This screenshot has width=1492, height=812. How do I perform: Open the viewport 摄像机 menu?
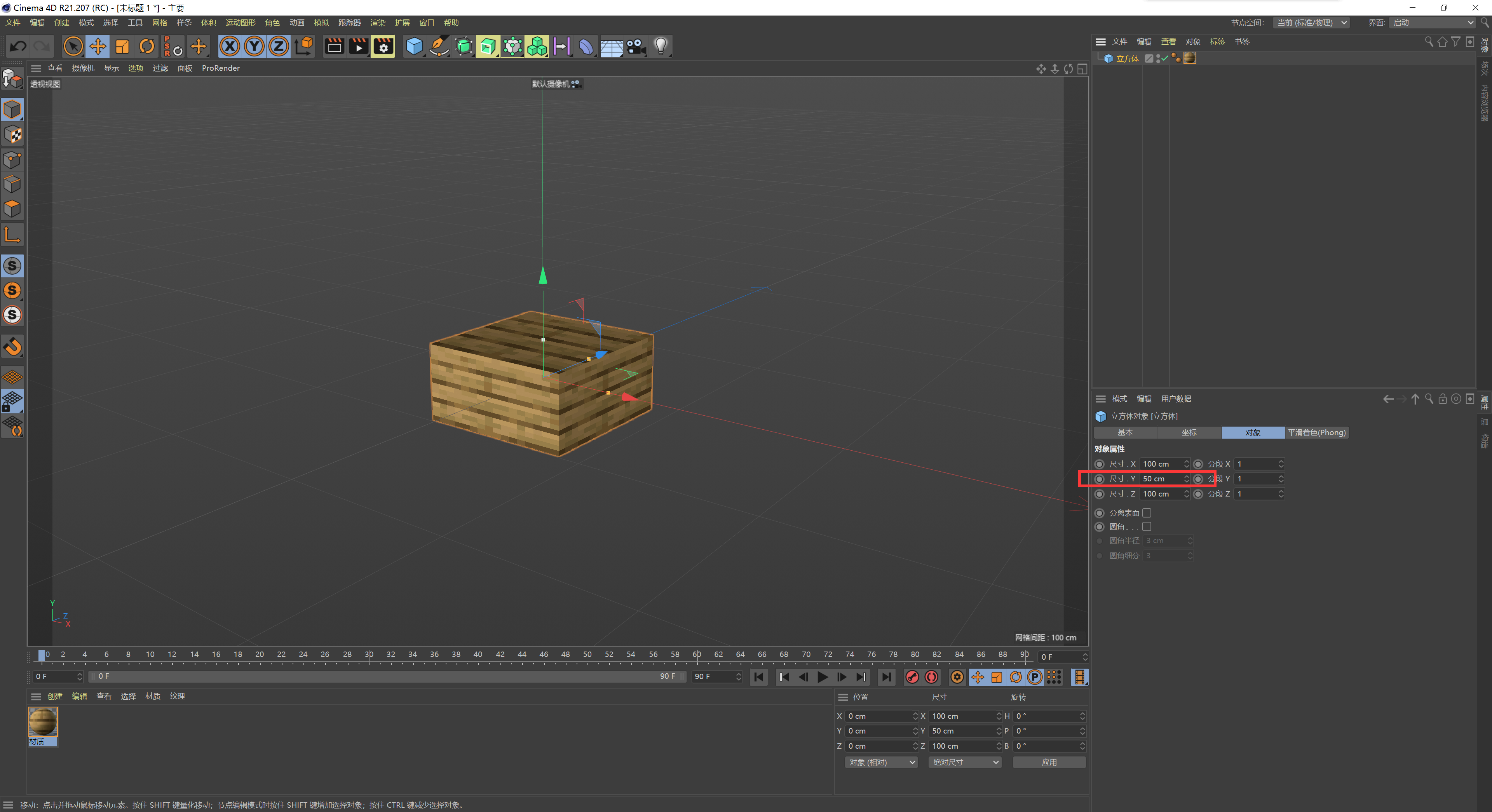click(x=83, y=68)
